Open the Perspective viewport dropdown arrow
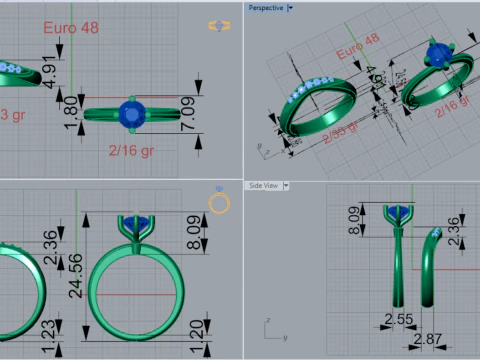The image size is (480, 360). [x=290, y=8]
